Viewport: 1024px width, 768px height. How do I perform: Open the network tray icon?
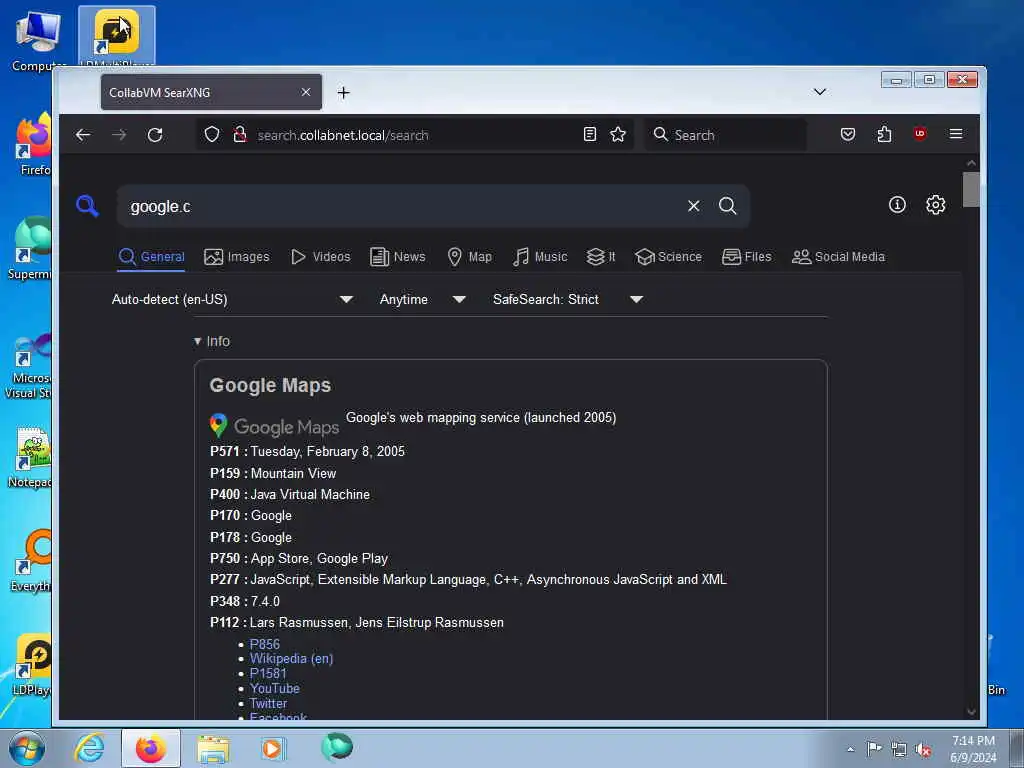[x=899, y=749]
